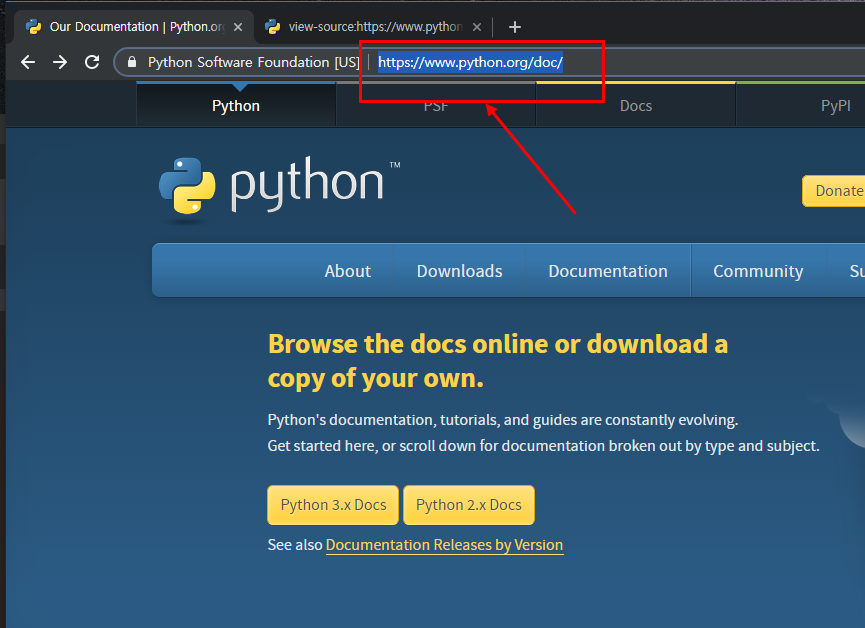
Task: Select the Our Documentation | Python.org tab
Action: [x=134, y=27]
